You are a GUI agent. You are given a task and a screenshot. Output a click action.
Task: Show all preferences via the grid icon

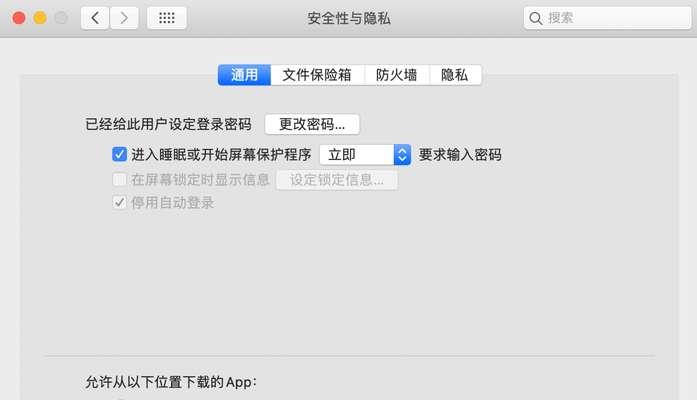point(167,18)
